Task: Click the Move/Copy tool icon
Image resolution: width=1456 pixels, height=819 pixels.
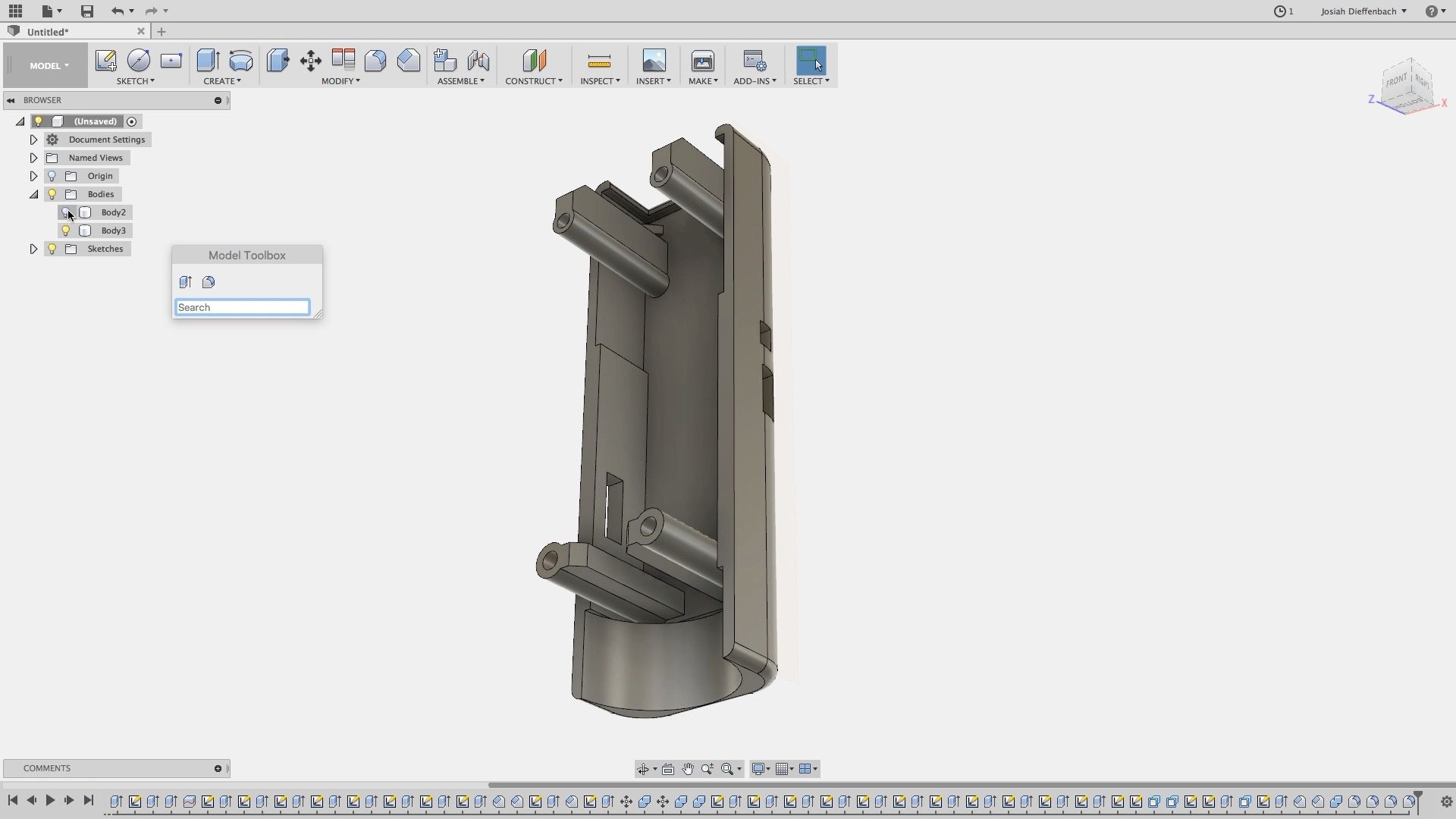Action: (x=310, y=61)
